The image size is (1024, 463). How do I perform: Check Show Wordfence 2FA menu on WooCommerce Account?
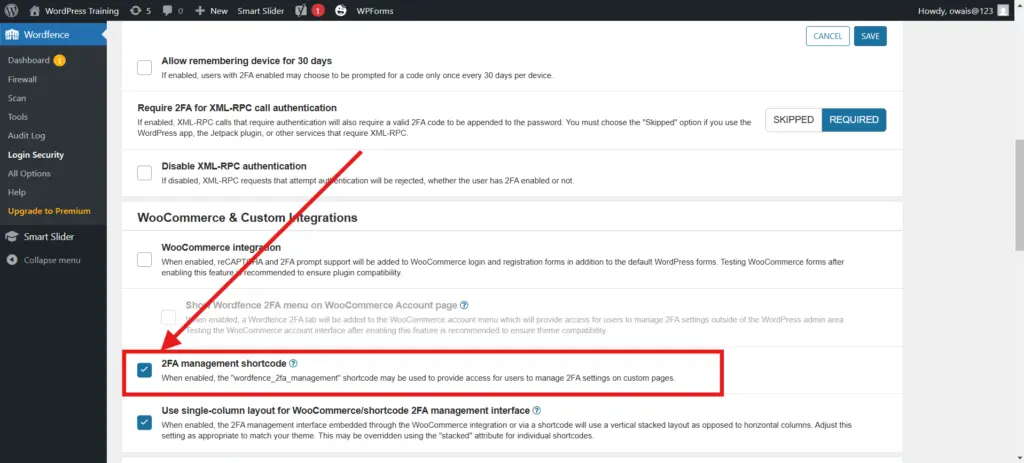[x=168, y=317]
